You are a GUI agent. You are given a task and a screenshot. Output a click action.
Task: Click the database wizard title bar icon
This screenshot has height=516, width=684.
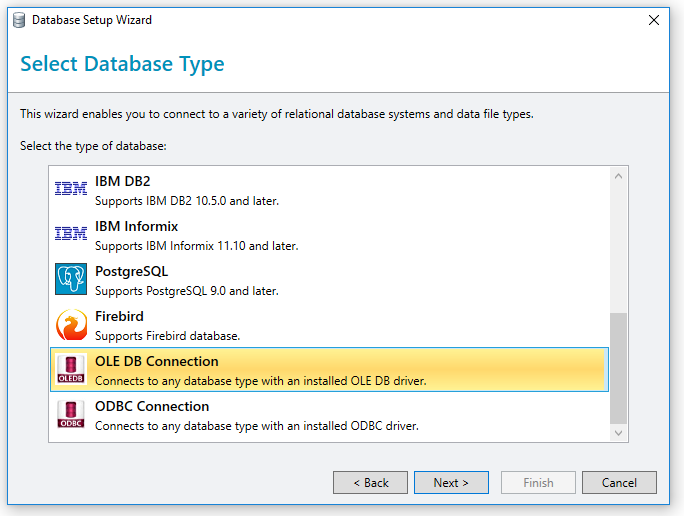click(x=19, y=20)
